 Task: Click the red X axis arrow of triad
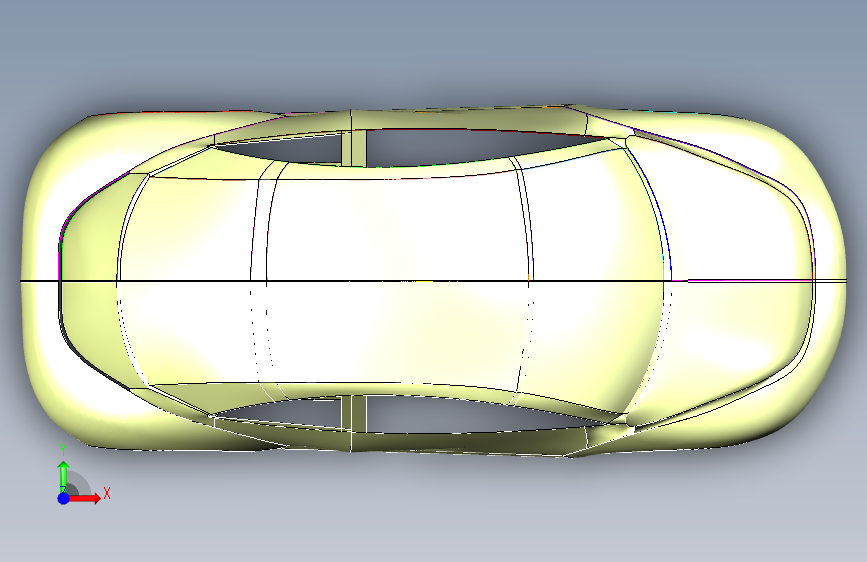click(x=84, y=498)
